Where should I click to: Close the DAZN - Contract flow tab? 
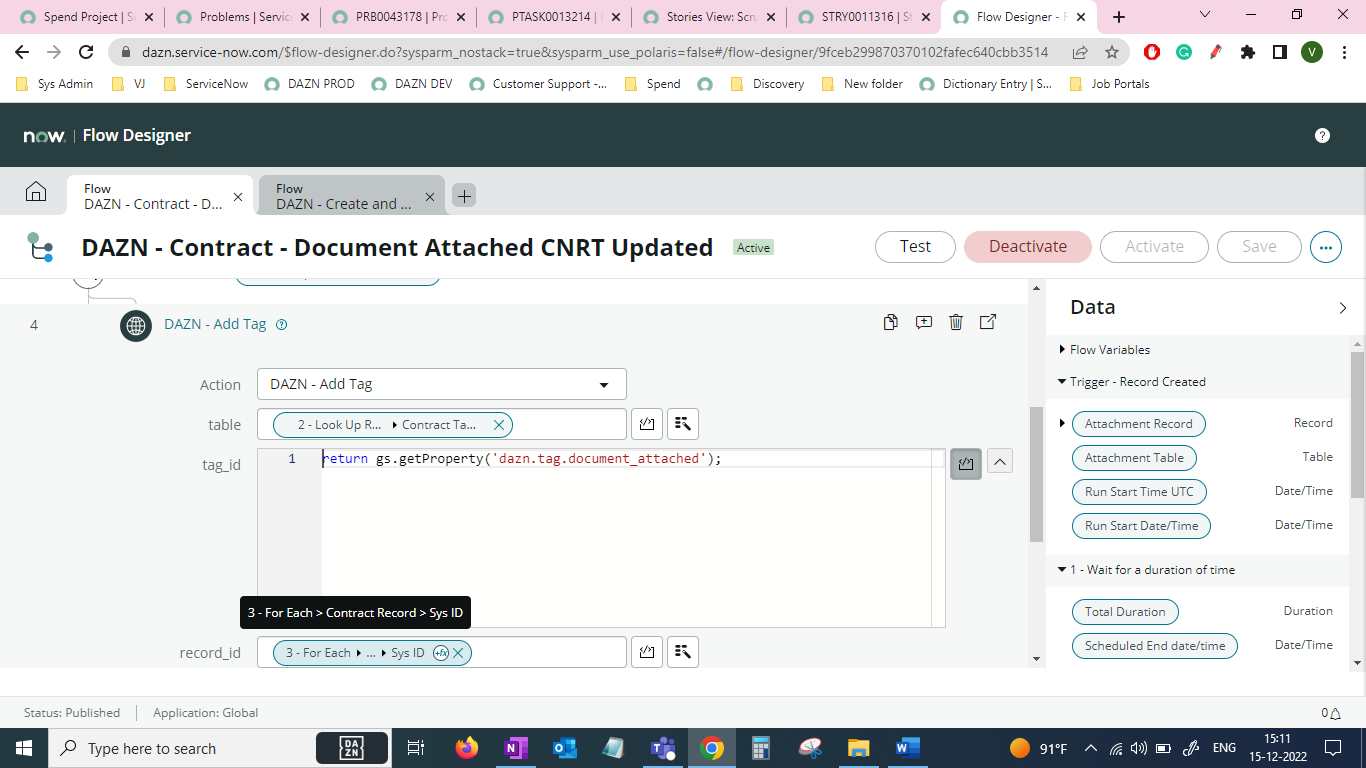point(238,196)
